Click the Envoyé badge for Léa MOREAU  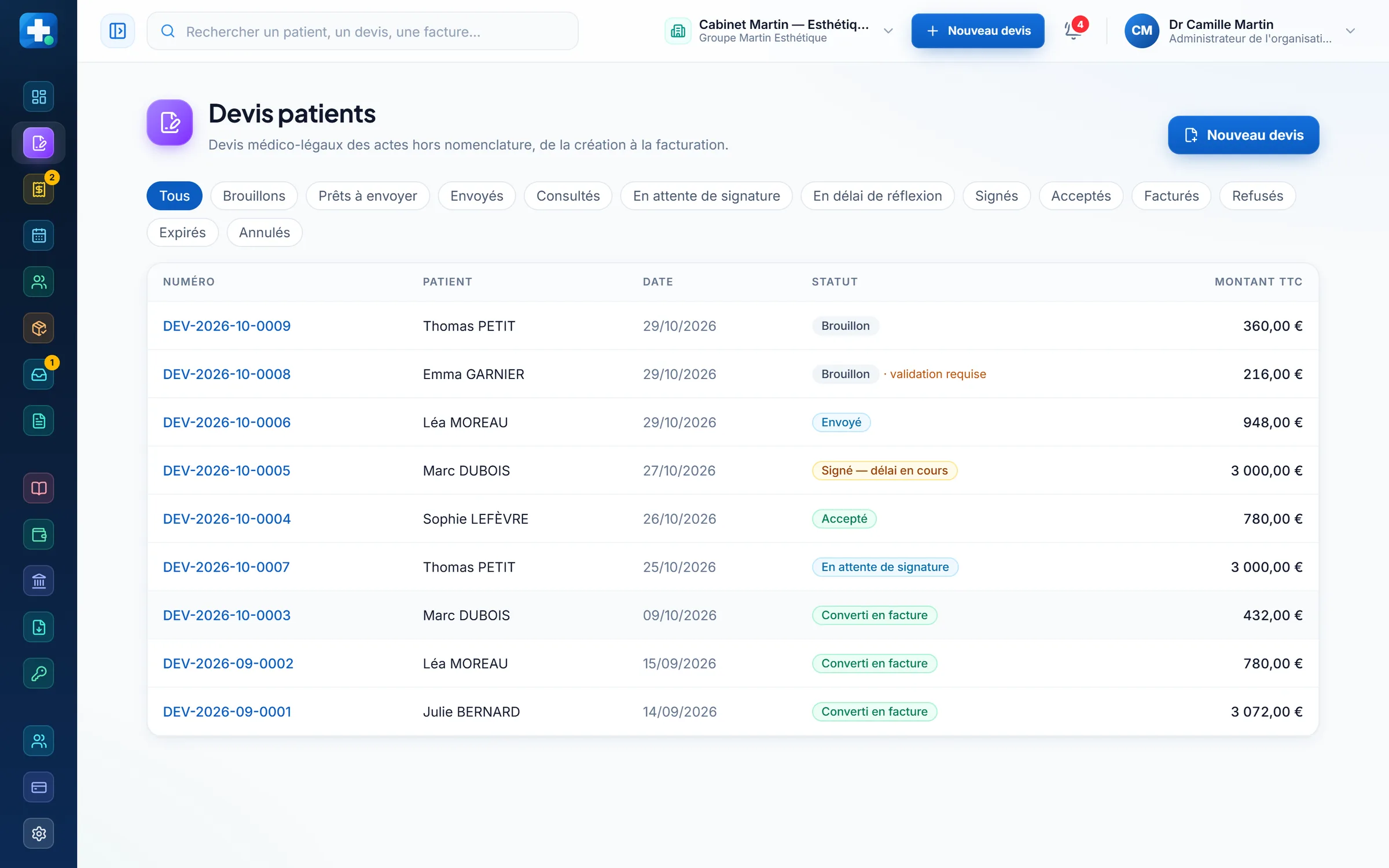click(841, 422)
